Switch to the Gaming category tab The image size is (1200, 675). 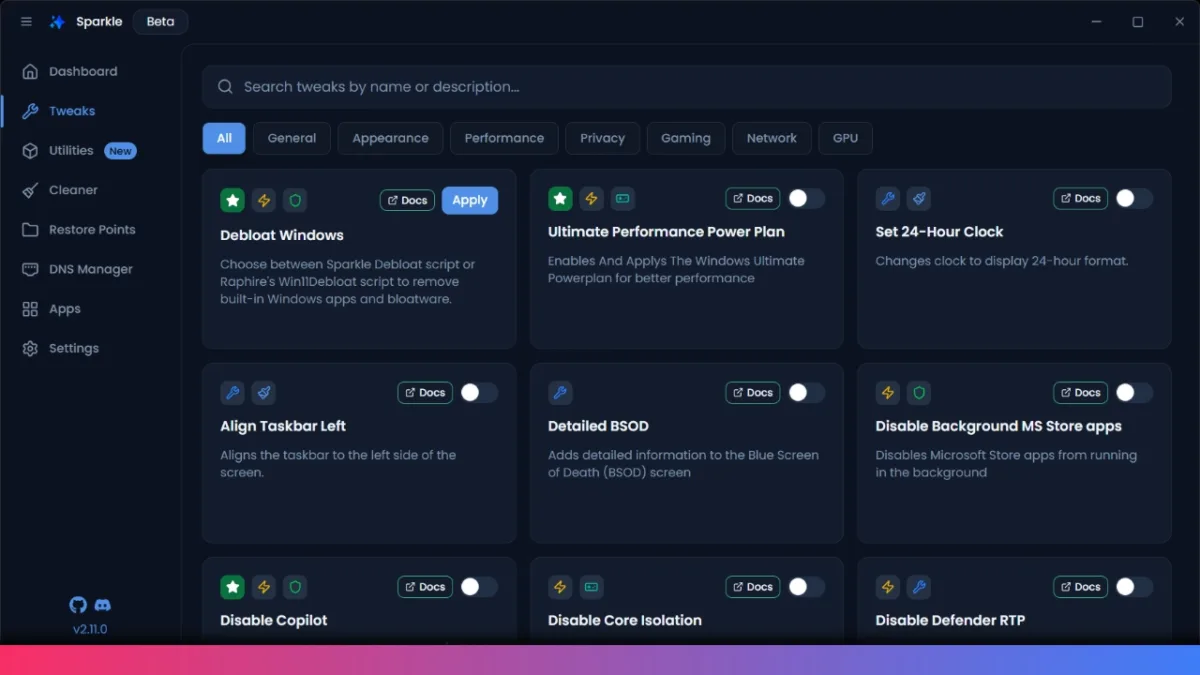point(686,138)
